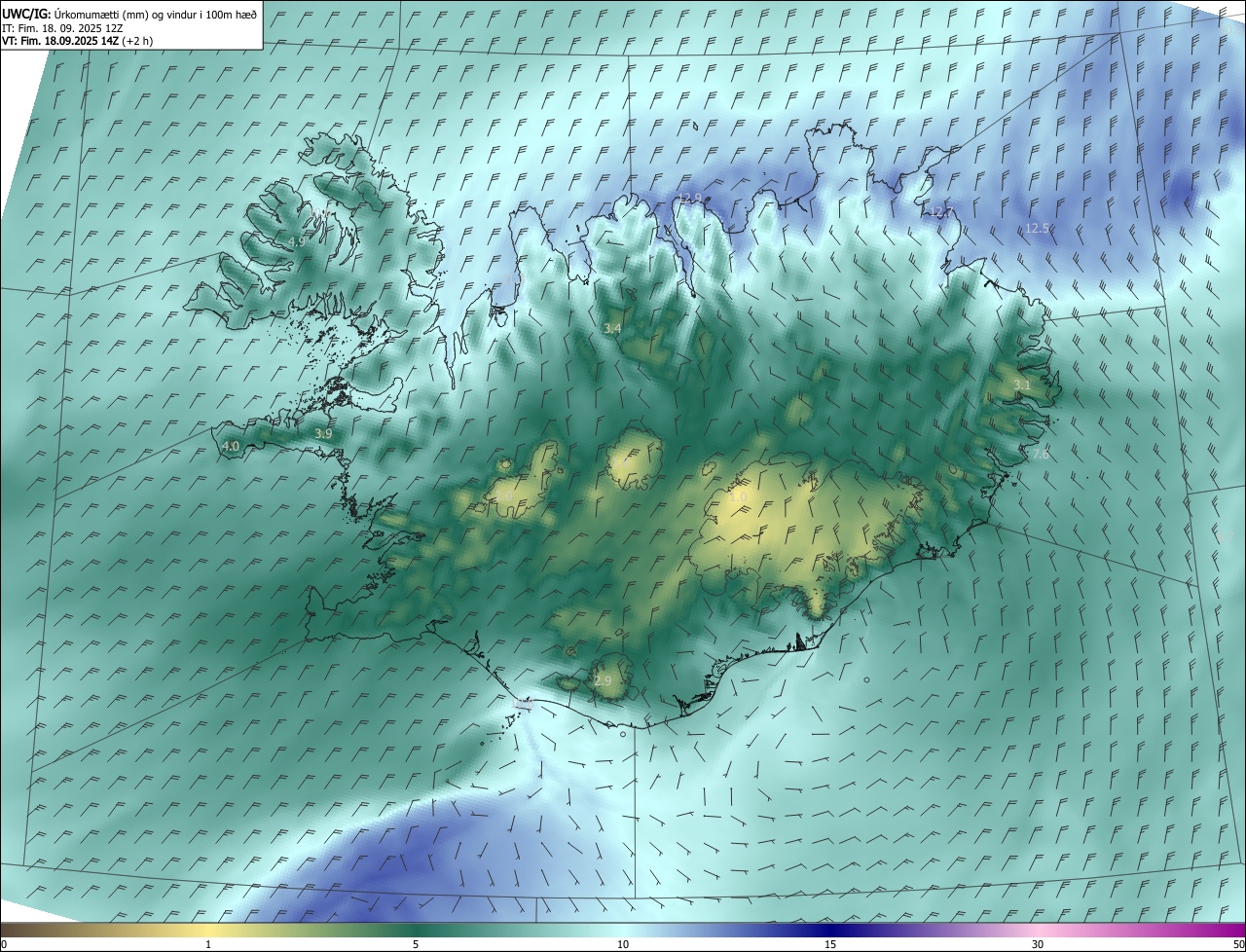The image size is (1246, 952).
Task: Select the initial time 'IT: Fim. 18. 09. 2025 12Z'
Action: pyautogui.click(x=63, y=28)
